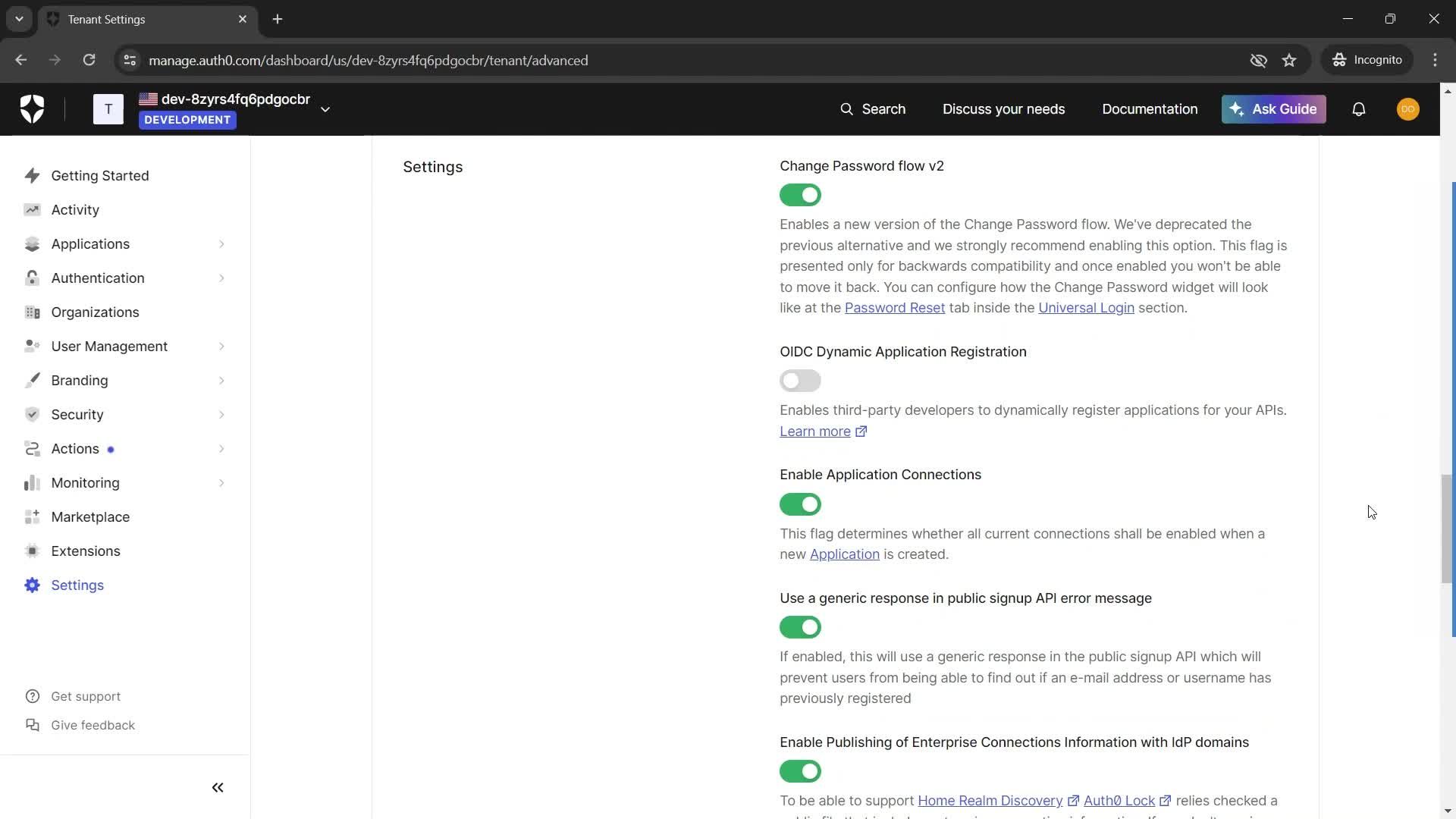Image resolution: width=1456 pixels, height=819 pixels.
Task: Enable OIDC Dynamic Application Registration switch
Action: [800, 381]
